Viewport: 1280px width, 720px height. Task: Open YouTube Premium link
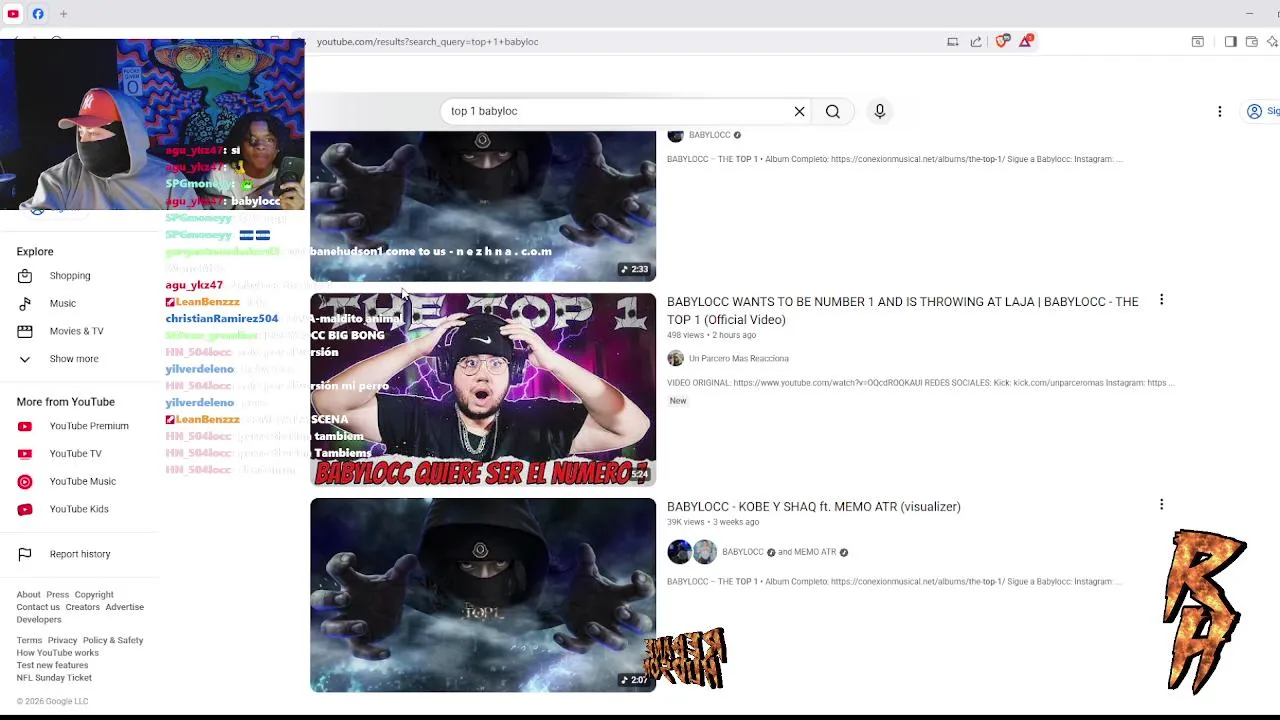point(89,426)
